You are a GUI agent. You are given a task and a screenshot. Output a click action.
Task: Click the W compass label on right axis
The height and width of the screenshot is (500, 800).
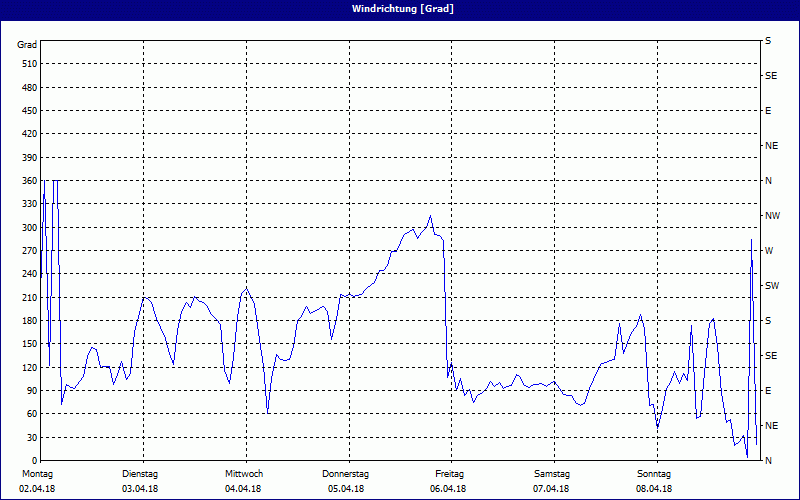click(x=769, y=250)
